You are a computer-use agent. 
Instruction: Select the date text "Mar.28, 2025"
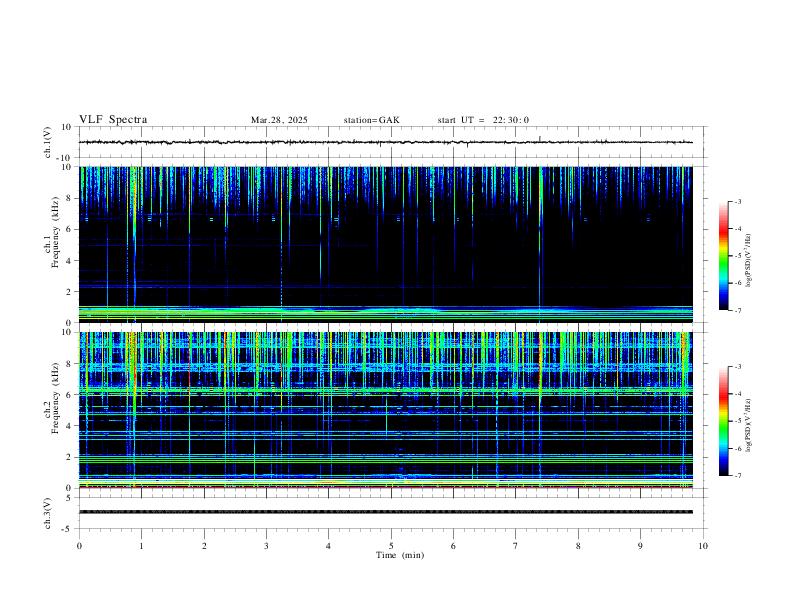tap(279, 120)
